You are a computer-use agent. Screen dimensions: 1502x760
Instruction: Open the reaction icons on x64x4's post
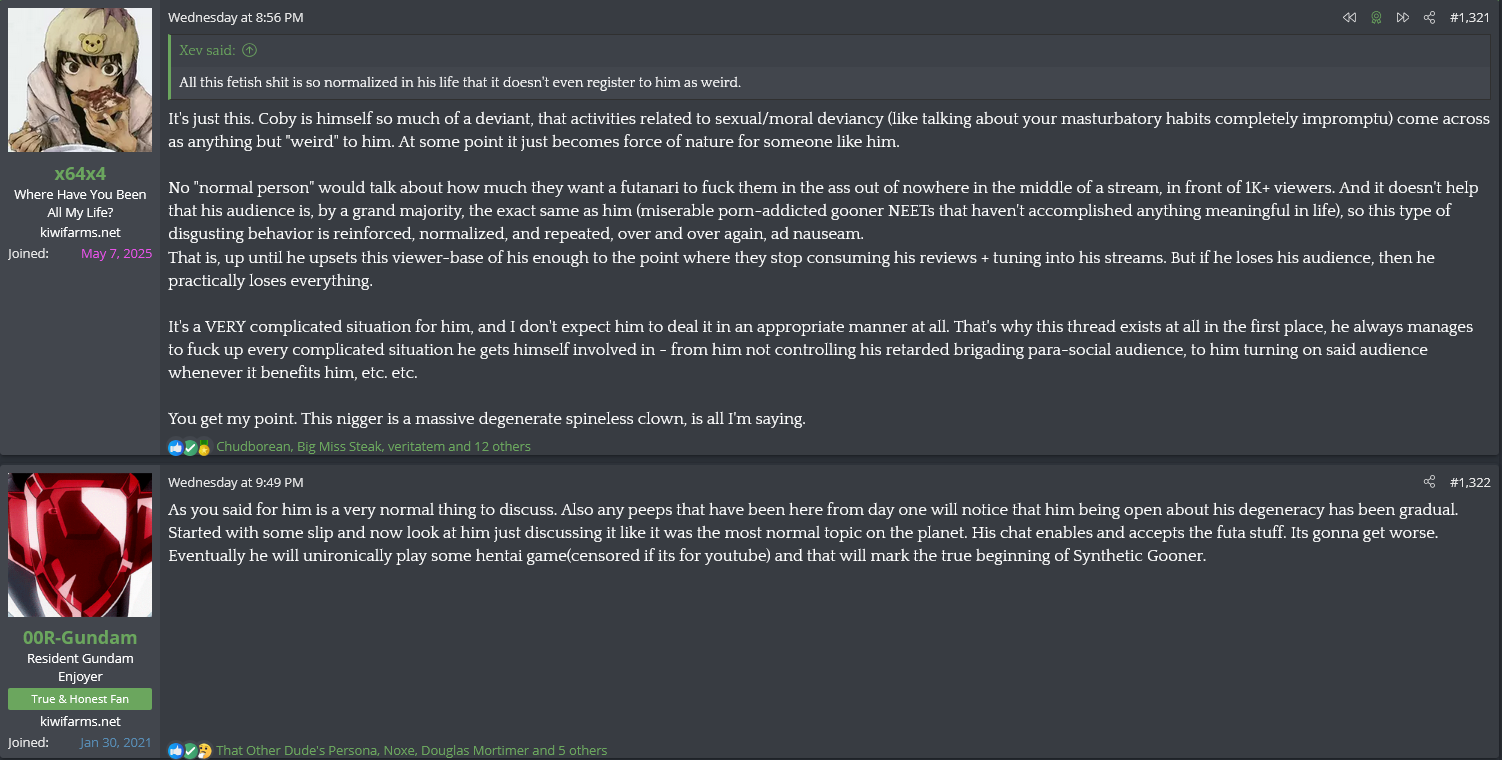(190, 447)
